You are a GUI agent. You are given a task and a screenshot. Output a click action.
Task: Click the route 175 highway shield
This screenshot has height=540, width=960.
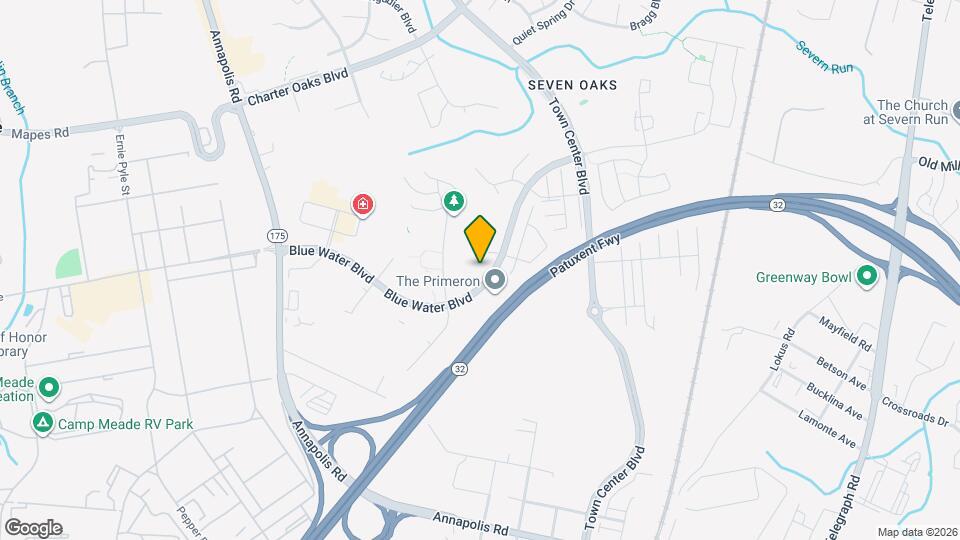click(x=277, y=236)
